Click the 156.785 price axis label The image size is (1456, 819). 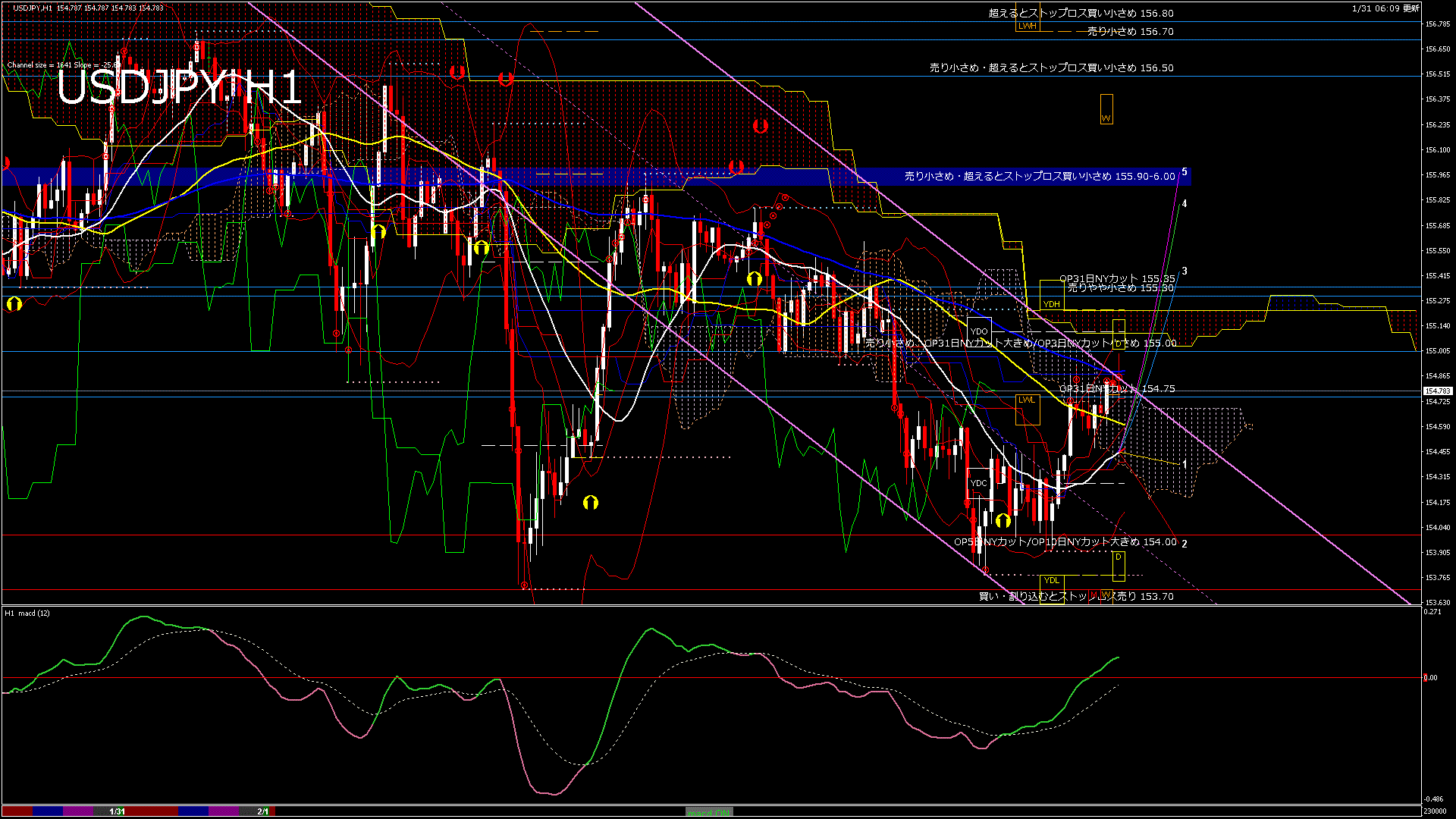pyautogui.click(x=1438, y=24)
